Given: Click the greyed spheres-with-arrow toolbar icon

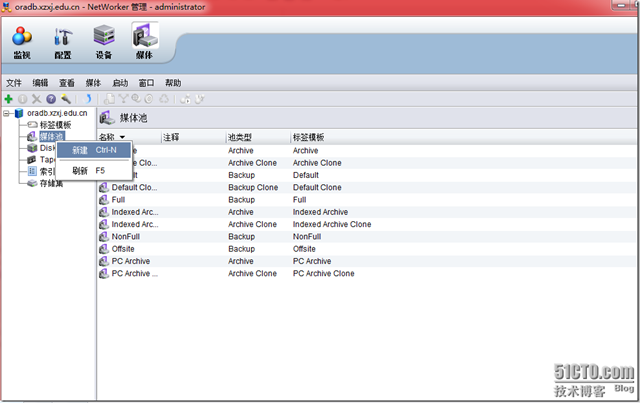Looking at the screenshot, I should click(185, 99).
